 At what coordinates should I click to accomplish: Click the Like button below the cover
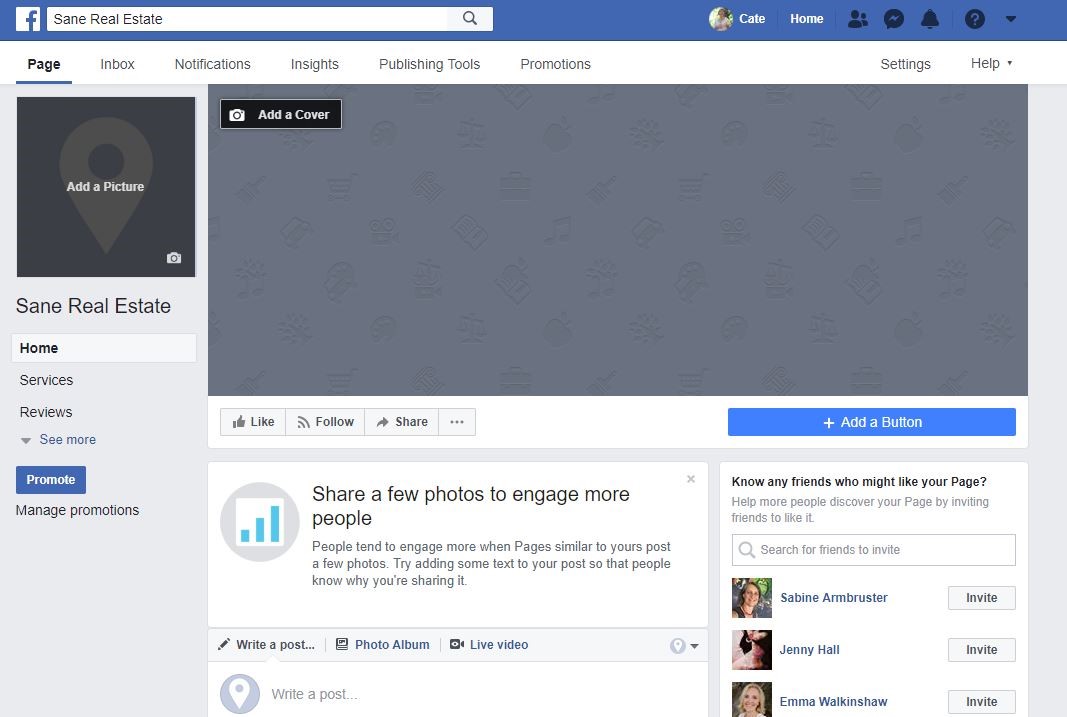coord(253,422)
